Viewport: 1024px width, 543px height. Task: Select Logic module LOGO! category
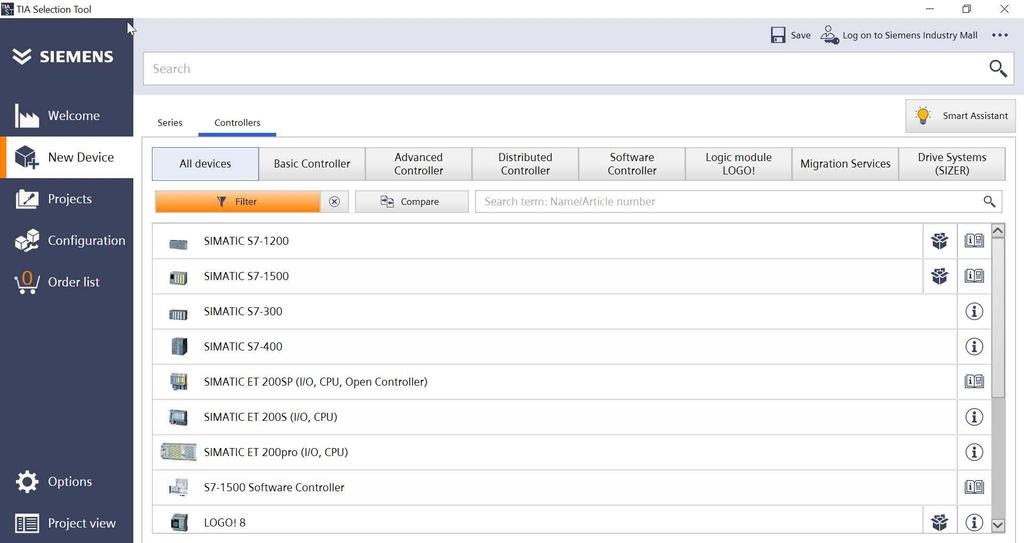coord(739,164)
